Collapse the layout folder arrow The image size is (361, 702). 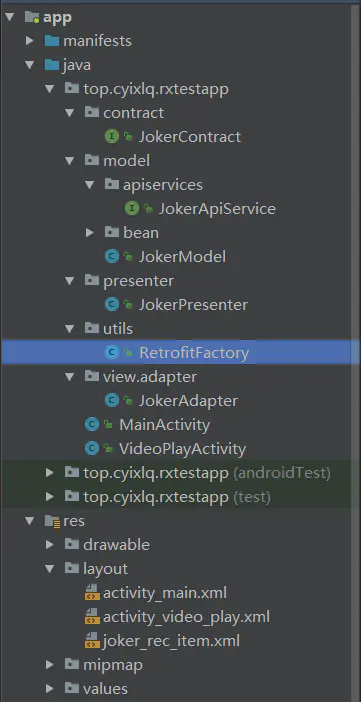click(x=50, y=569)
